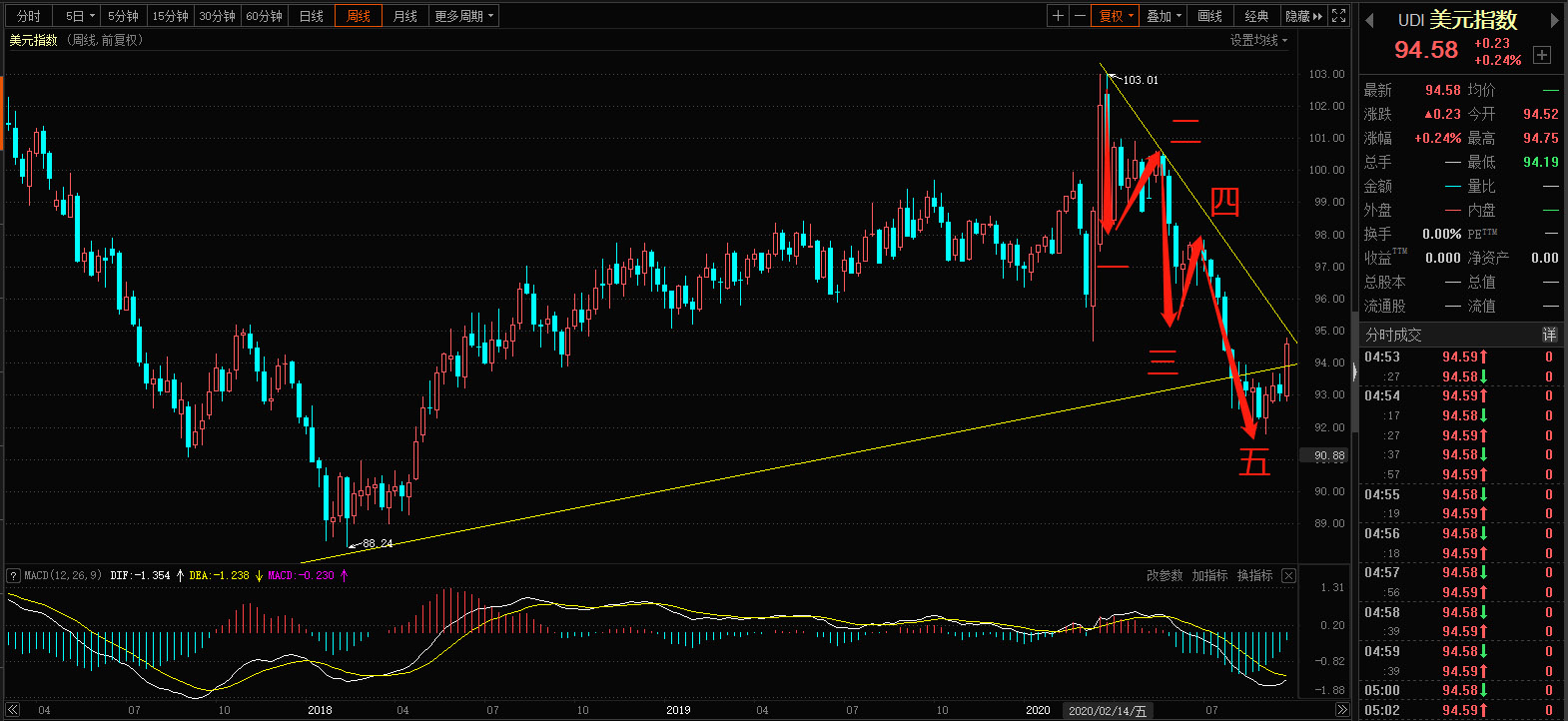Enter fullscreen chart view
This screenshot has width=1568, height=721.
pyautogui.click(x=1339, y=16)
